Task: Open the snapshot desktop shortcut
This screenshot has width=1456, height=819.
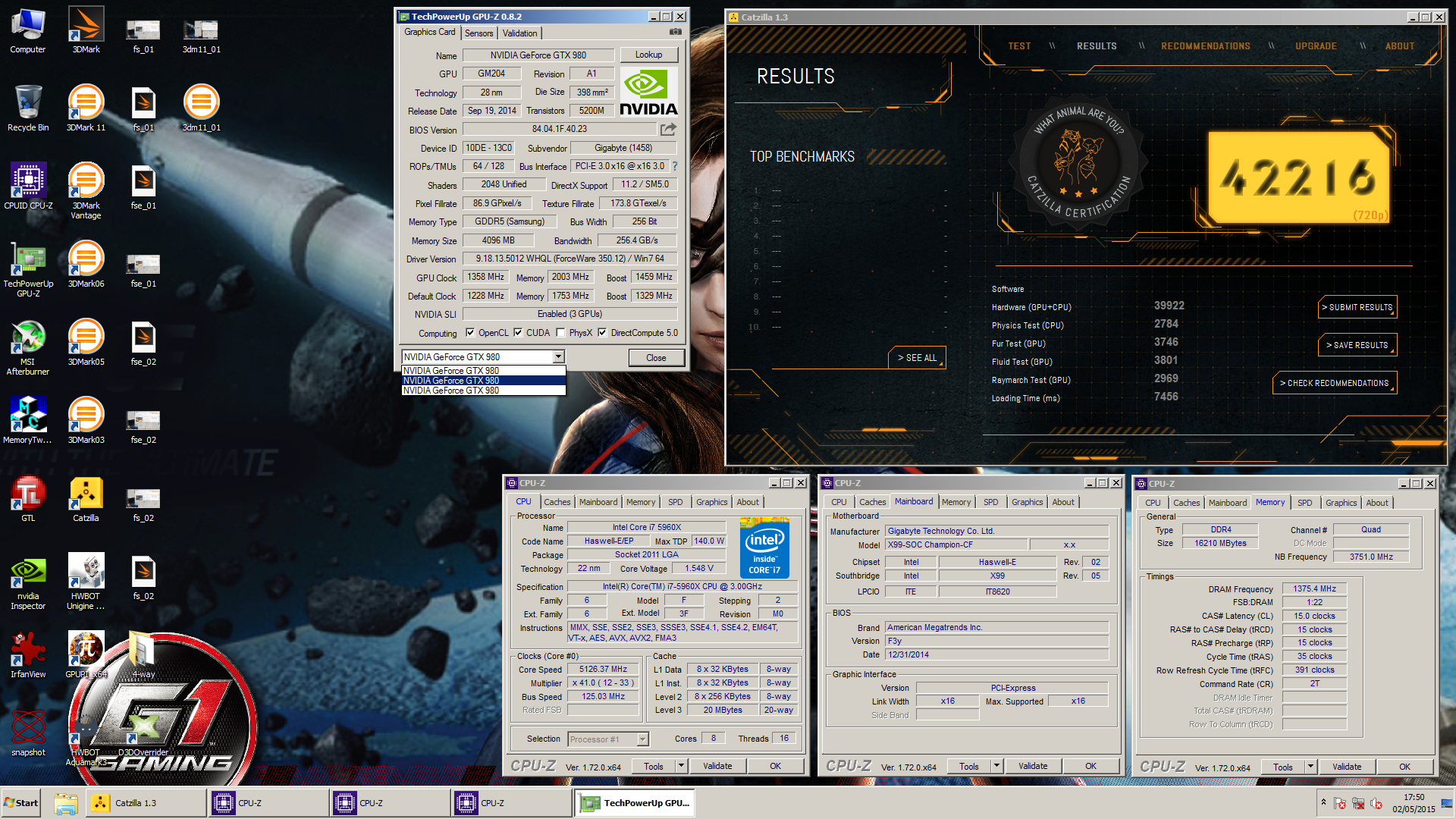Action: pyautogui.click(x=28, y=733)
